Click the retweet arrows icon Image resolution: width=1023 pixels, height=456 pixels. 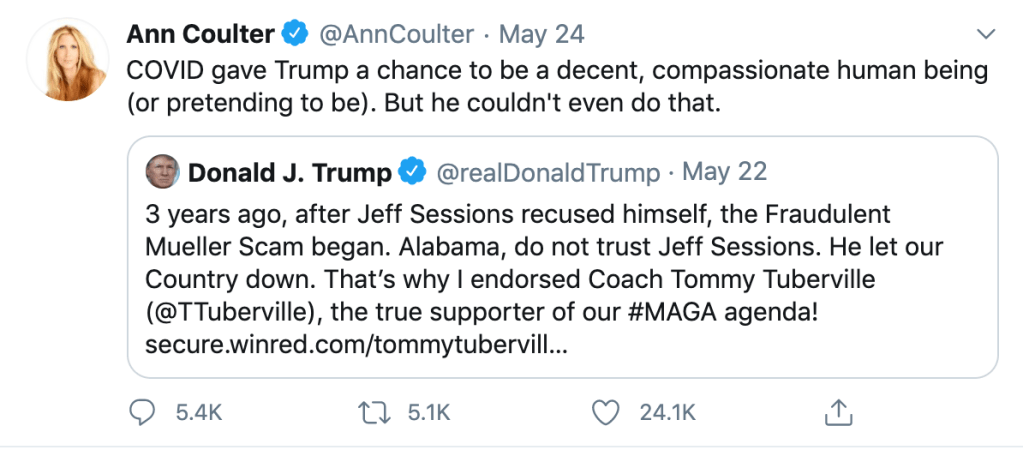(372, 411)
